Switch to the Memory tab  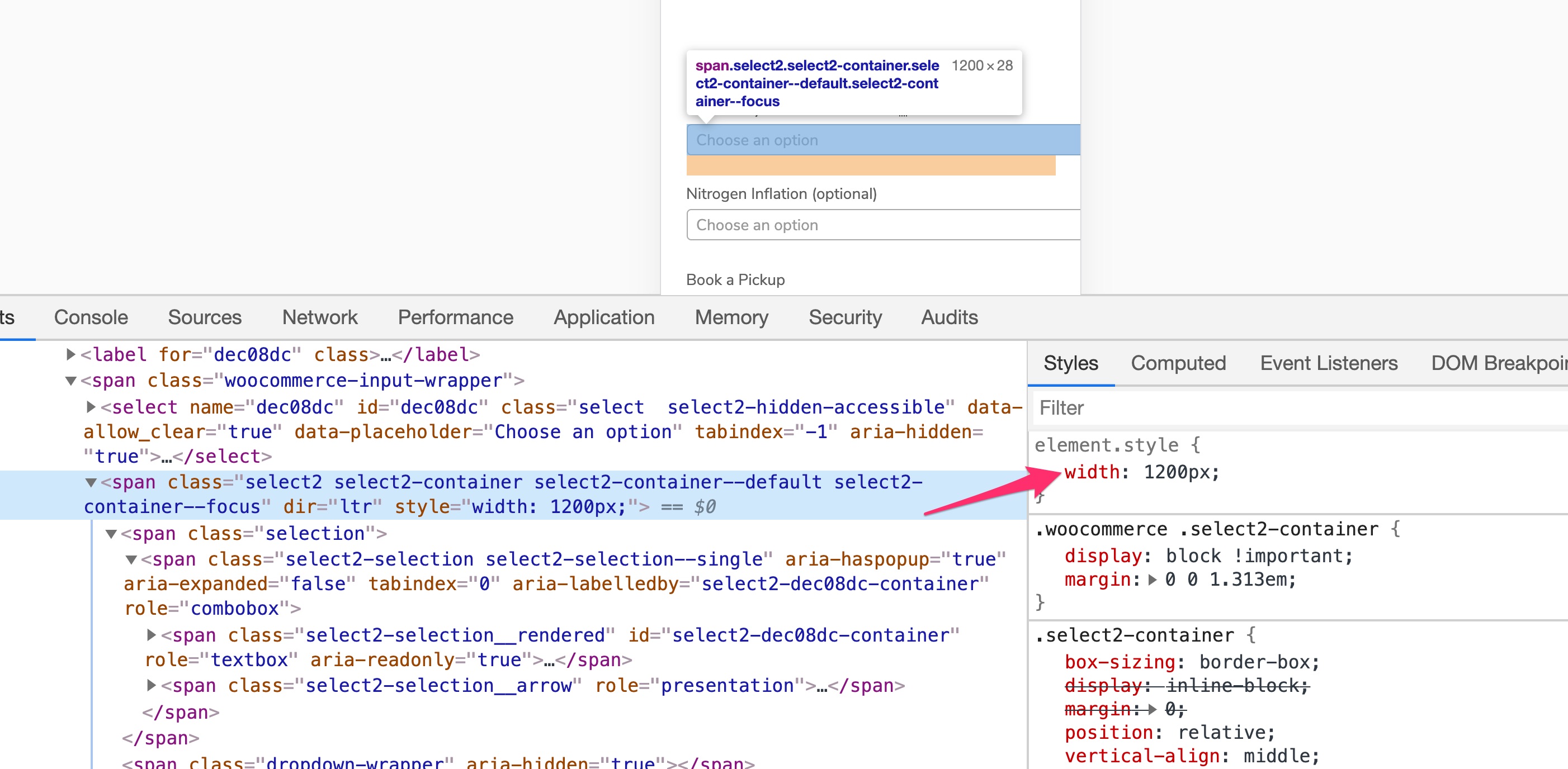(731, 317)
